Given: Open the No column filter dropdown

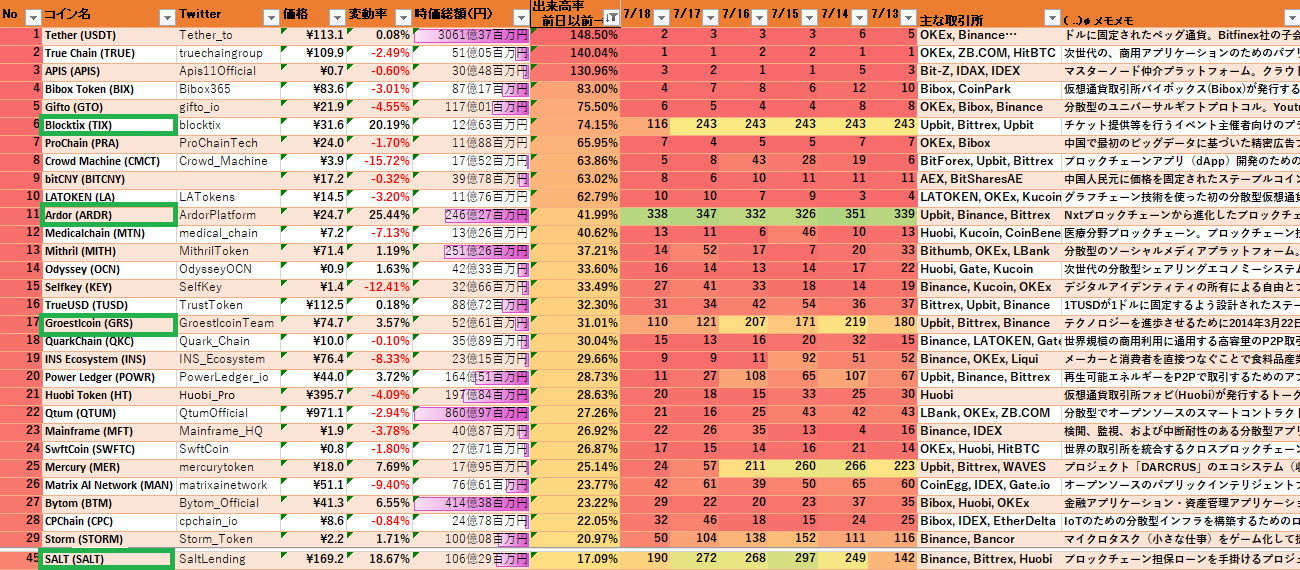Looking at the screenshot, I should coord(32,17).
